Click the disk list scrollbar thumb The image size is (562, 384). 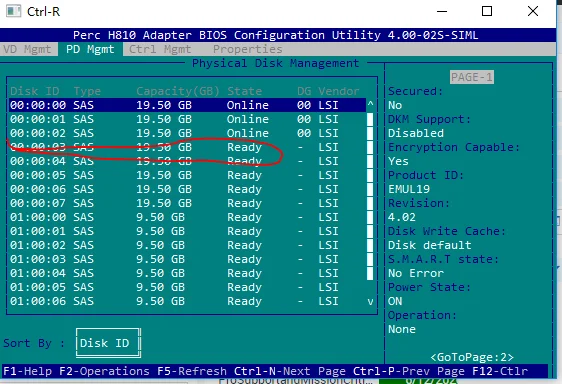(x=370, y=196)
